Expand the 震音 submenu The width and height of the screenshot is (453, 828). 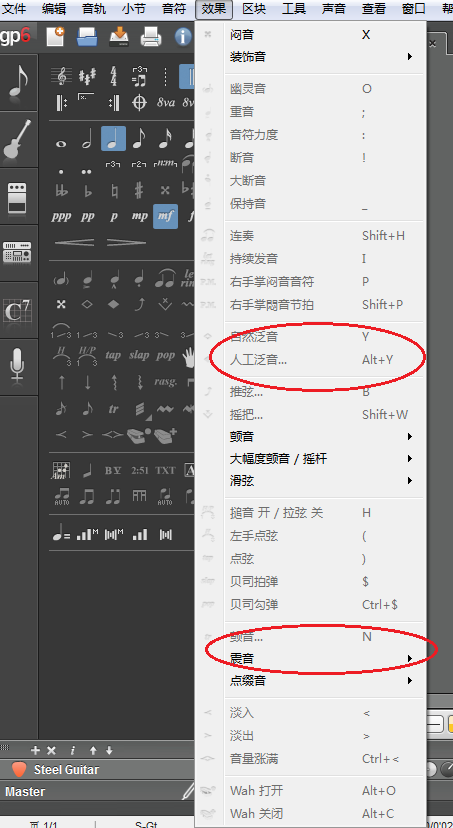click(x=320, y=658)
